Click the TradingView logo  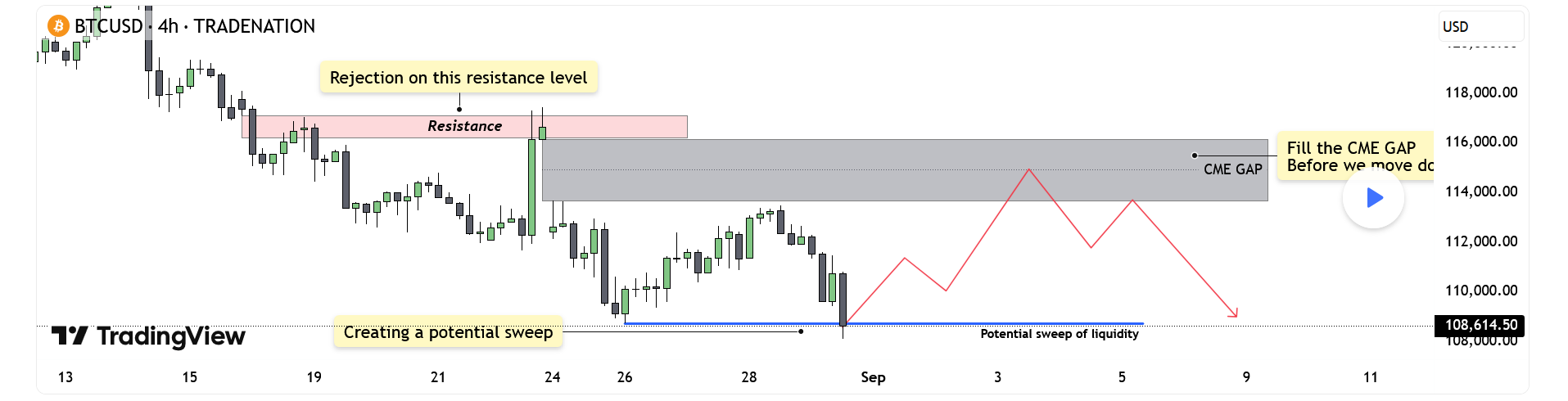tap(148, 336)
